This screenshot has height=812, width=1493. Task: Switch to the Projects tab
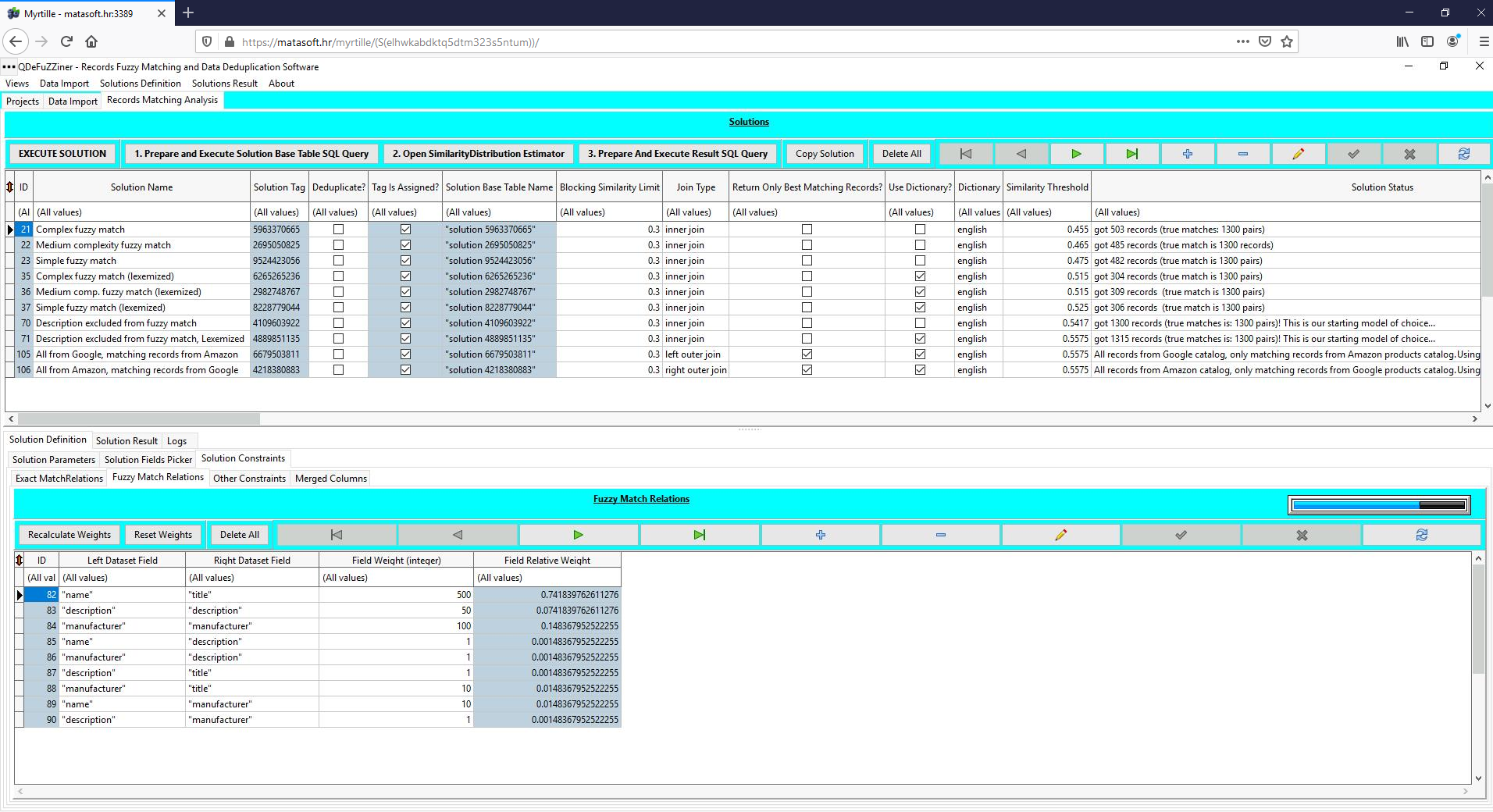(23, 101)
